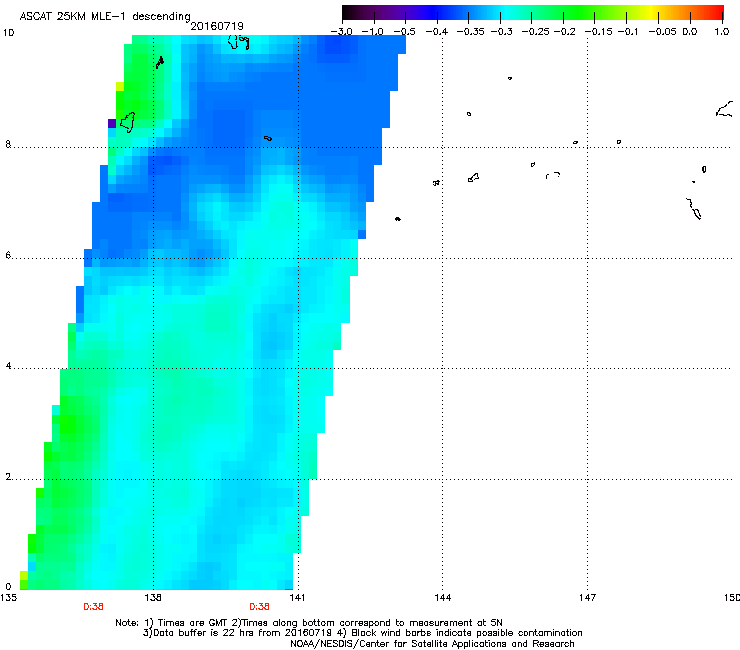Select the -0.1 color scale label
Viewport: 740px width, 650px height.
click(628, 32)
